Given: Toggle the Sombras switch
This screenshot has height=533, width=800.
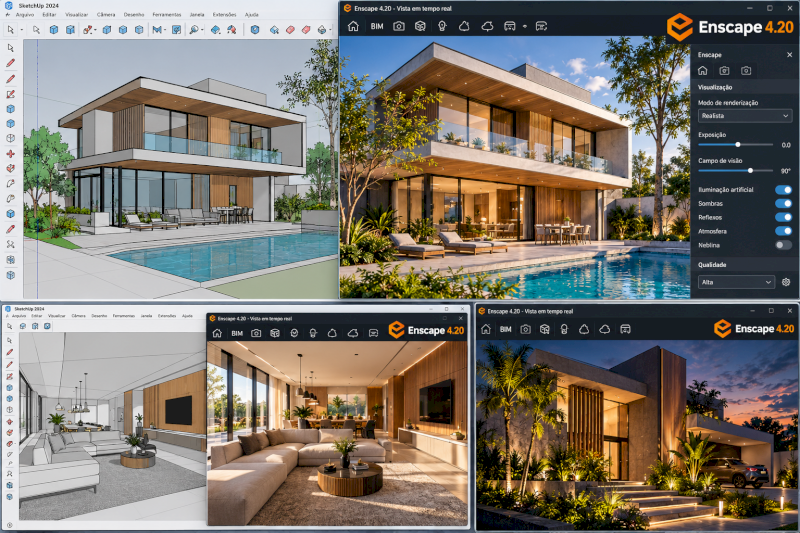Looking at the screenshot, I should [783, 204].
